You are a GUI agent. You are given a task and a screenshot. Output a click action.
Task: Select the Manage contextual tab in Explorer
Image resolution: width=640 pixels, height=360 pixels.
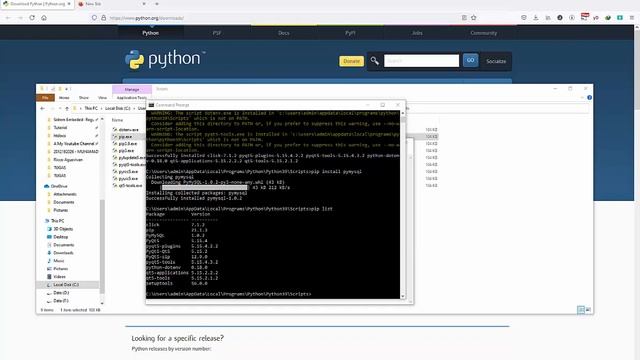click(x=132, y=89)
